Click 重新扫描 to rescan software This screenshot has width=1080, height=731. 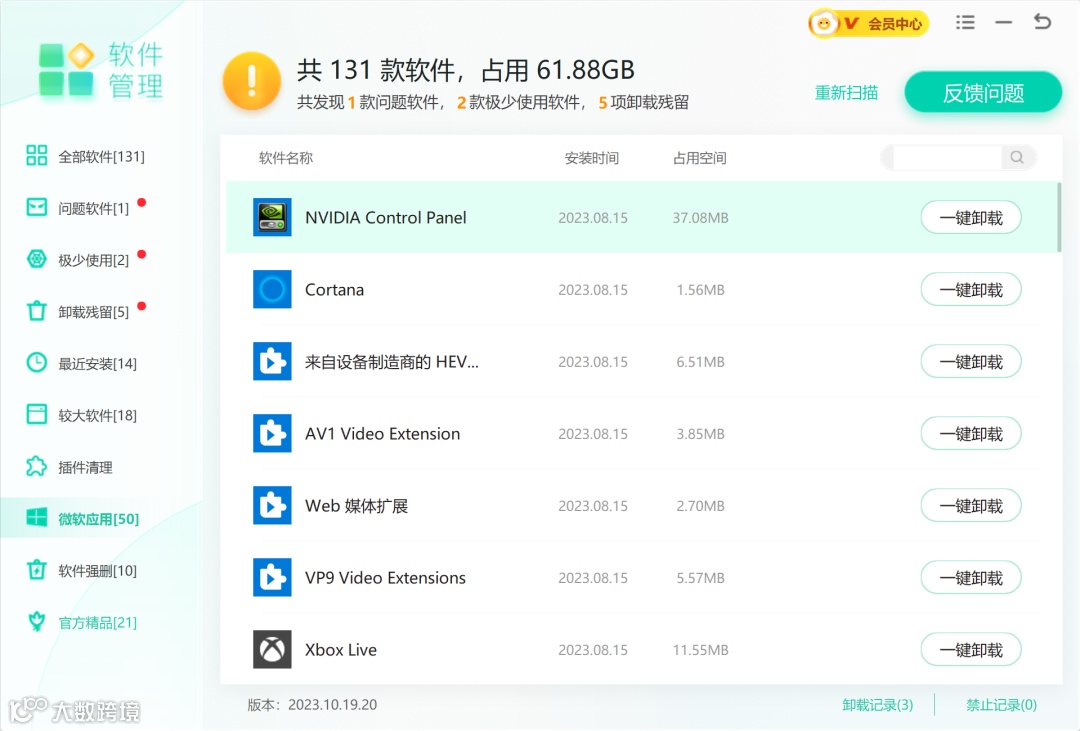(846, 92)
